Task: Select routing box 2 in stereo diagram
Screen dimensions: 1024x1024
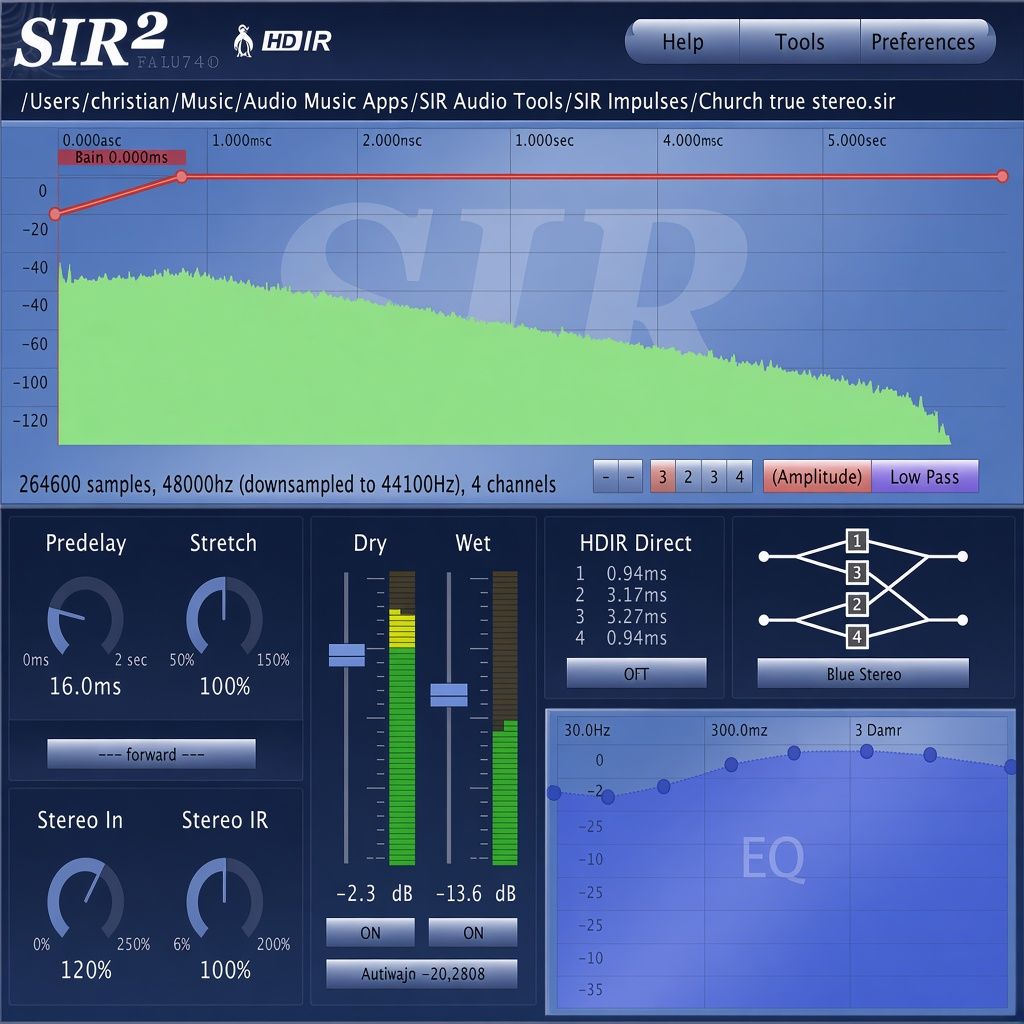Action: tap(857, 604)
